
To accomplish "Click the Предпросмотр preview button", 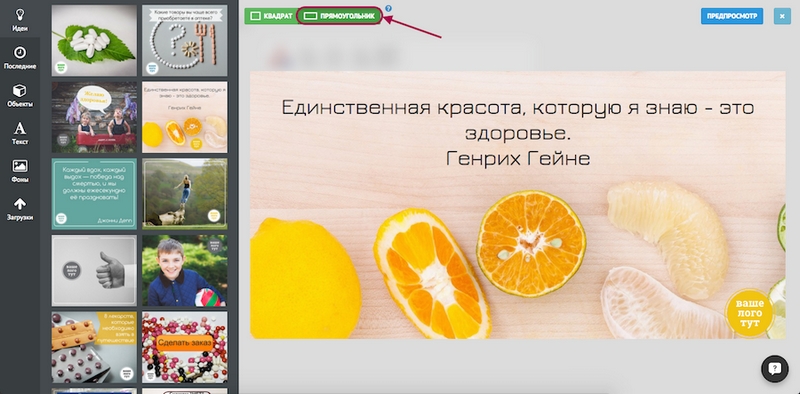I will coord(732,16).
